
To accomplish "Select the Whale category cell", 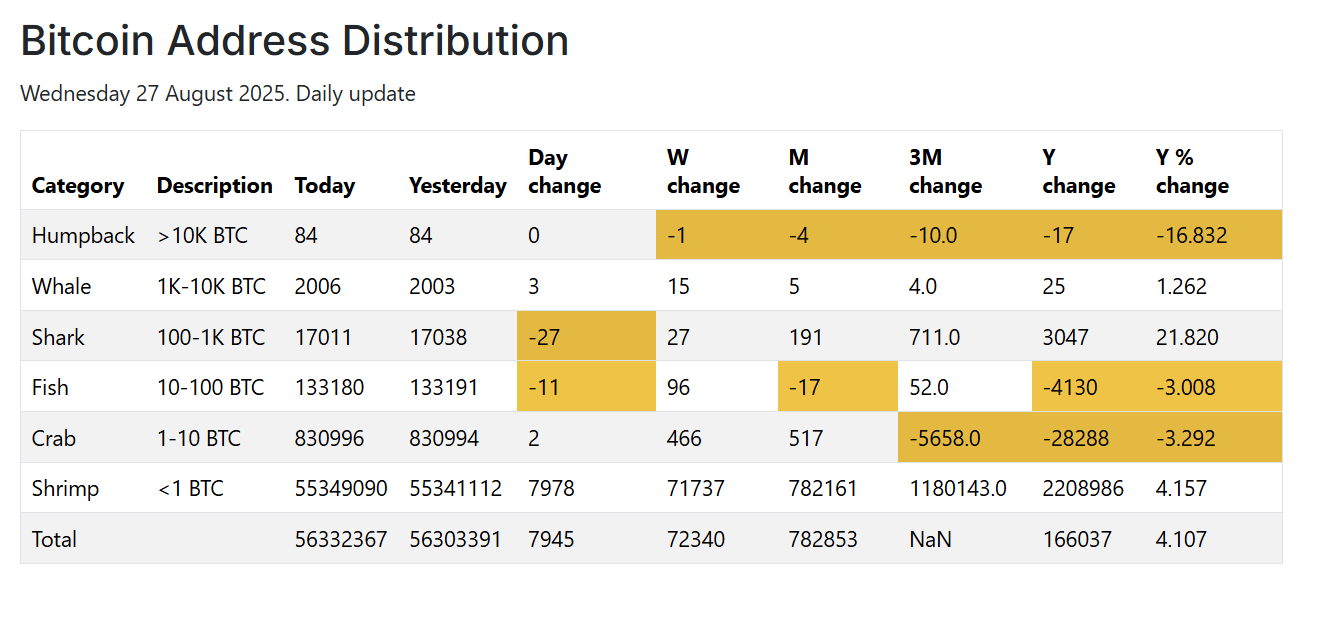I will (61, 287).
